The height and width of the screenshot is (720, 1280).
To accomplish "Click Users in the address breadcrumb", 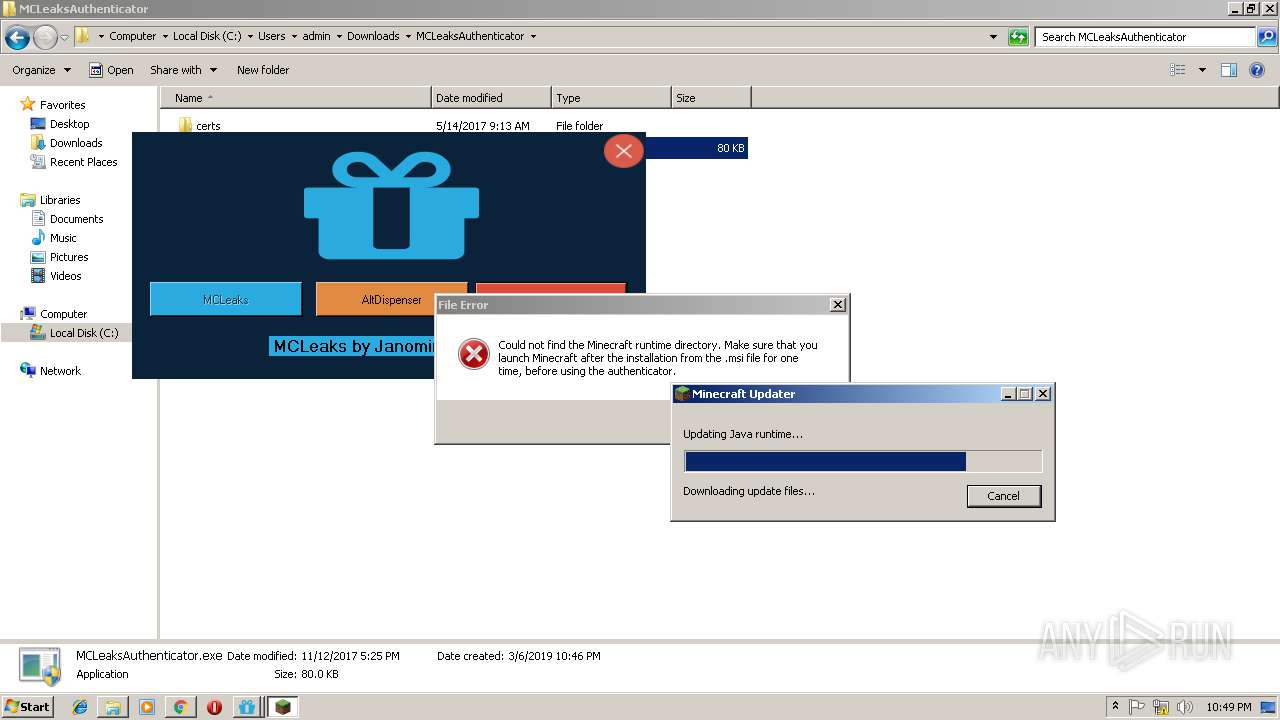I will [272, 36].
